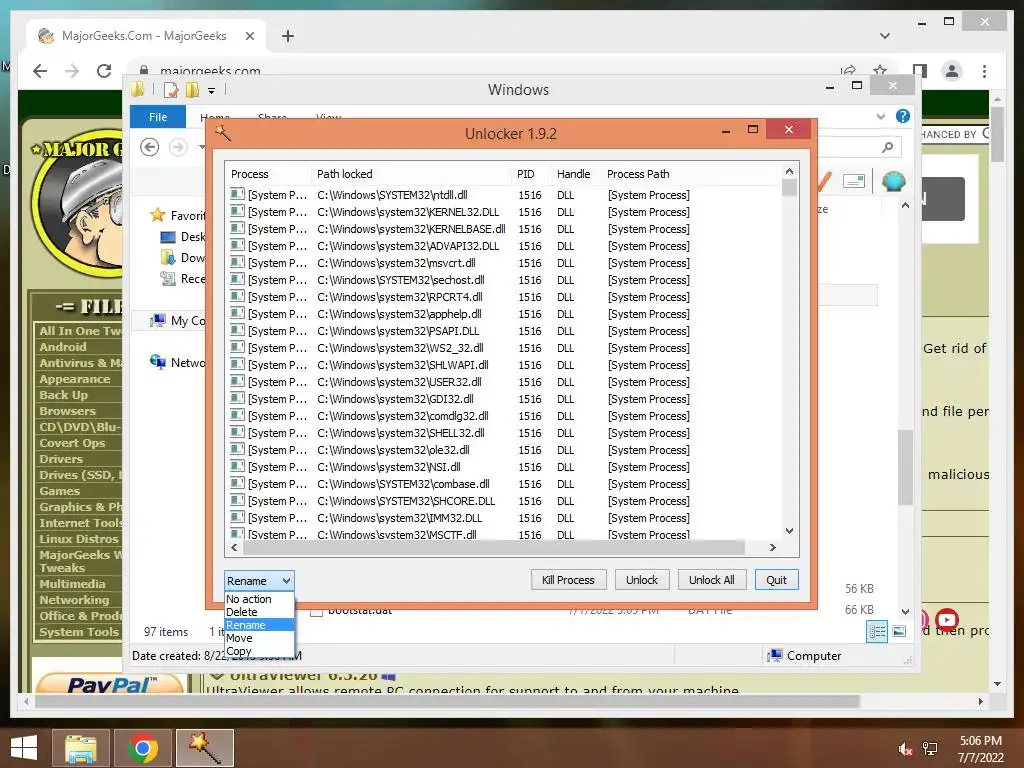The image size is (1024, 768).
Task: Click Unlocker wand icon in title bar
Action: tap(223, 133)
